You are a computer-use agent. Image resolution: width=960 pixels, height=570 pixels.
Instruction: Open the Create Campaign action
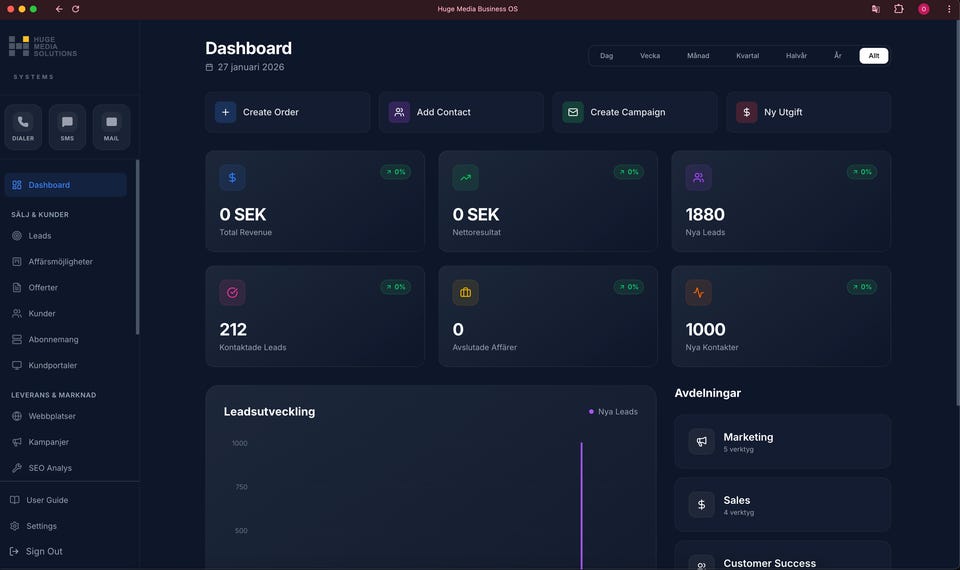(x=635, y=112)
